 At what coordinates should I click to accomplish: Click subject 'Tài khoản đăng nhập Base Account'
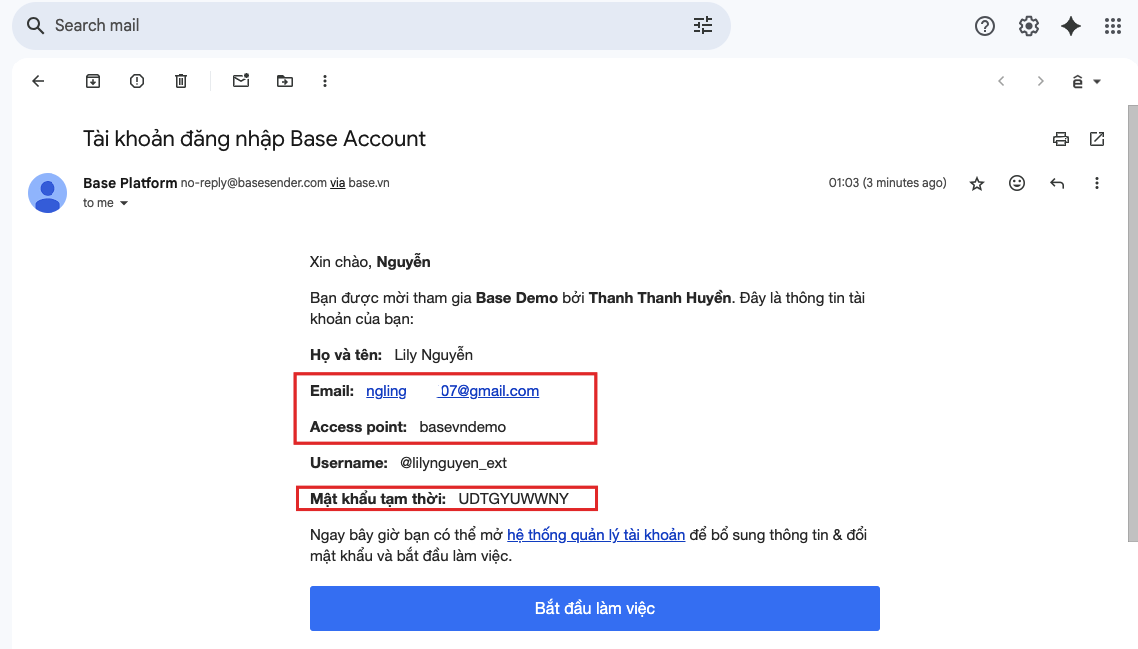click(x=254, y=139)
